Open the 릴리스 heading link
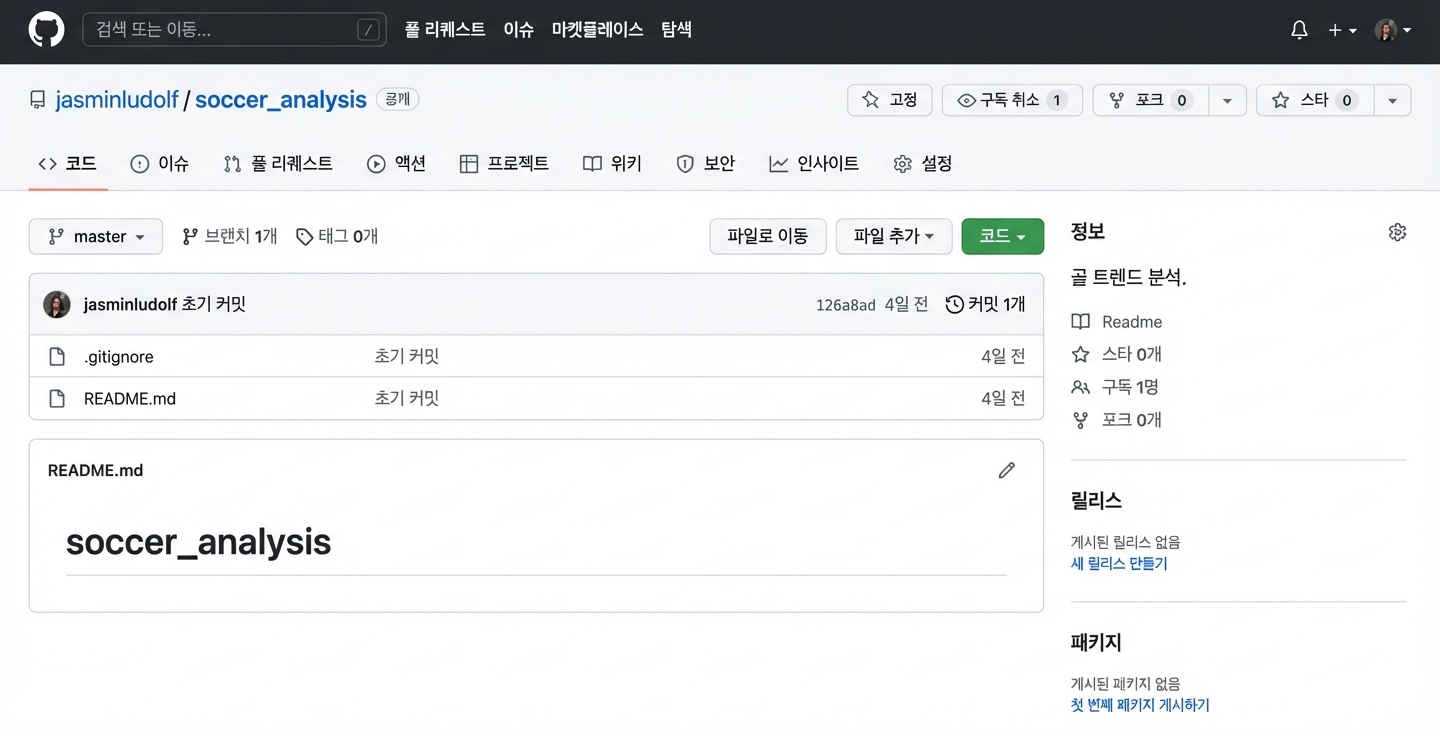Screen dimensions: 1440x736 click(x=1096, y=500)
